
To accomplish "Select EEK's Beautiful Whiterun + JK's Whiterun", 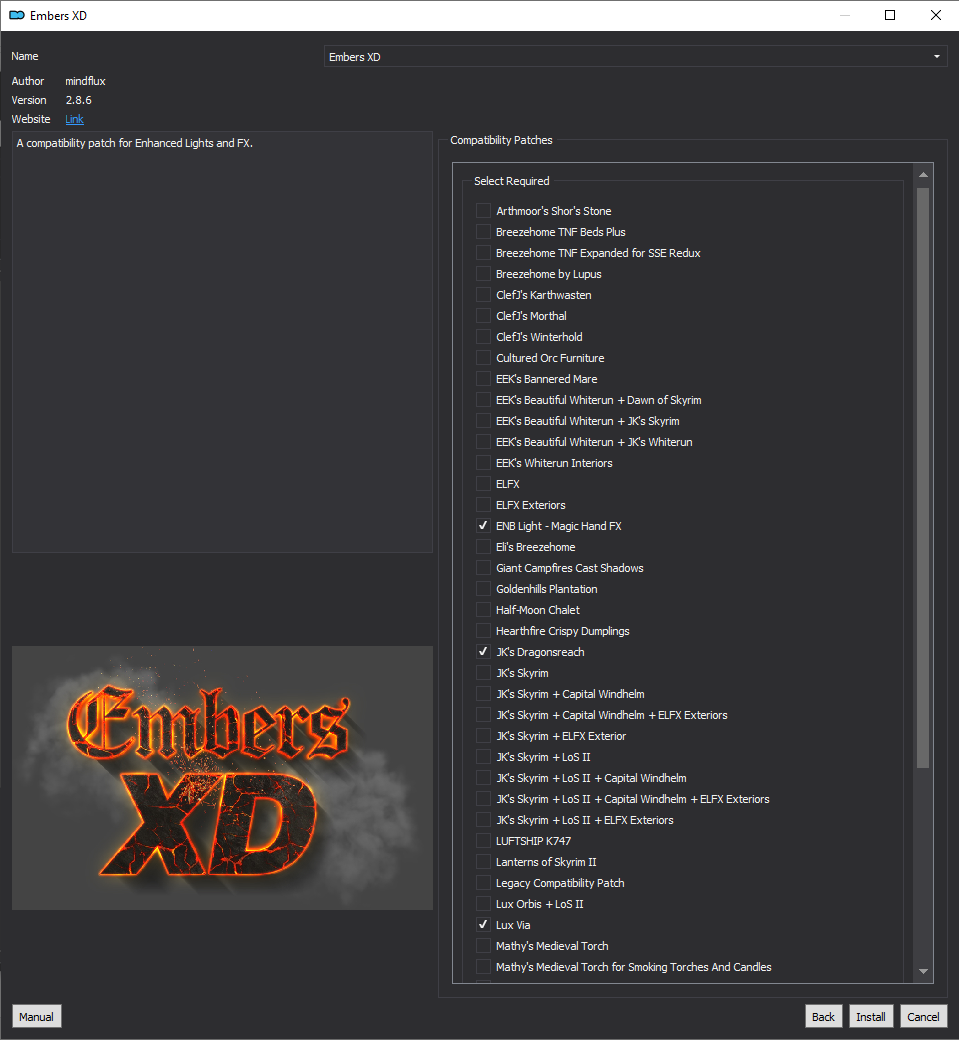I will (483, 442).
